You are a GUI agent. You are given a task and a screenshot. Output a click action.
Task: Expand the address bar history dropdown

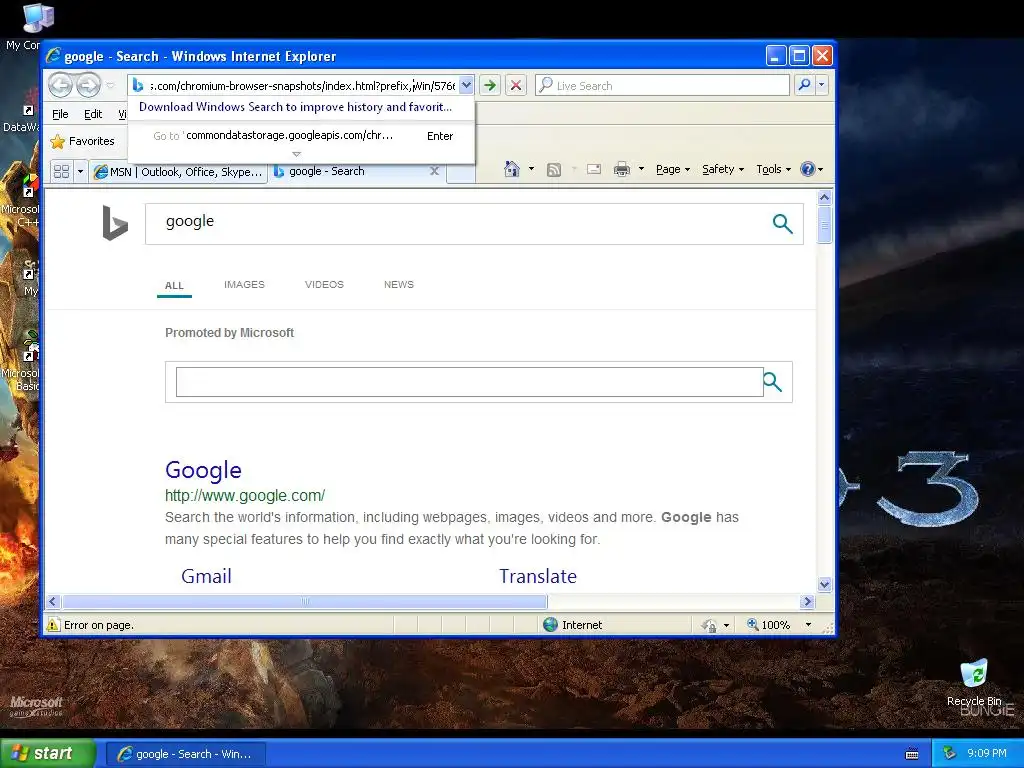[x=466, y=85]
